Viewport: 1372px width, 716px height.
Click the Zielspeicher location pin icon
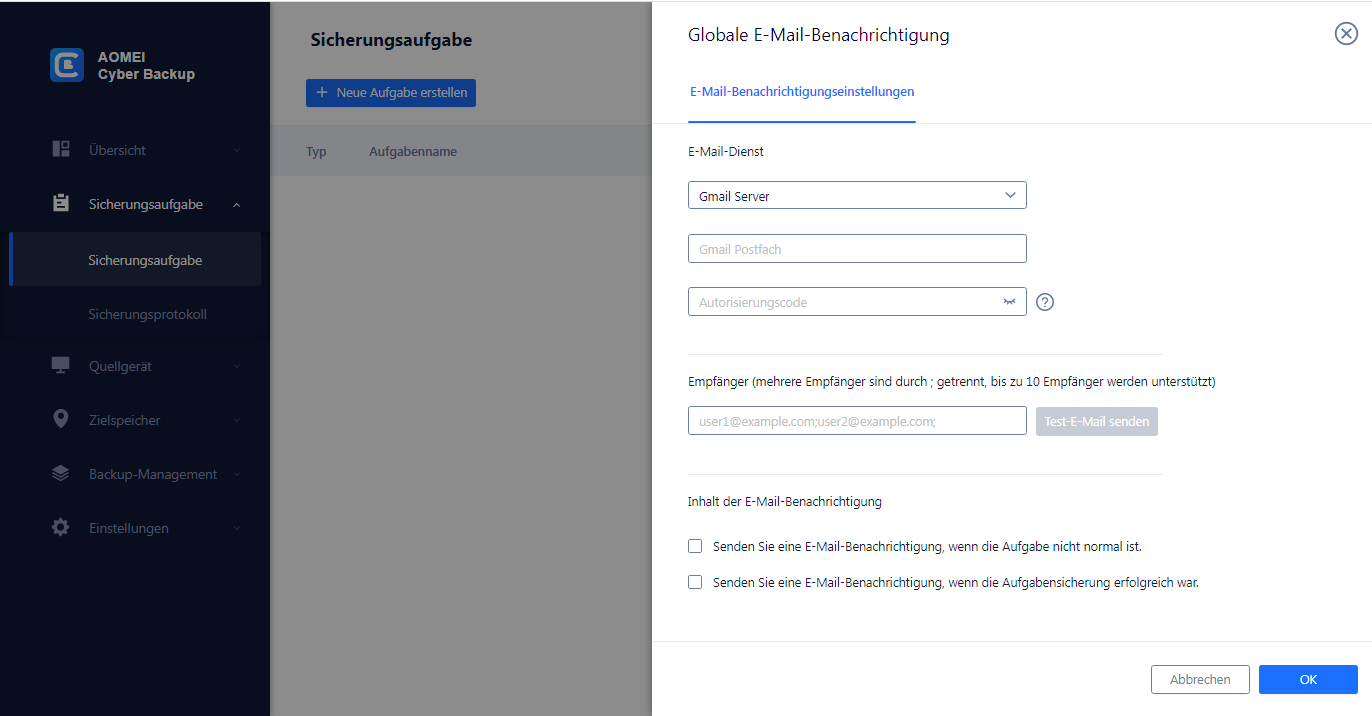point(61,420)
